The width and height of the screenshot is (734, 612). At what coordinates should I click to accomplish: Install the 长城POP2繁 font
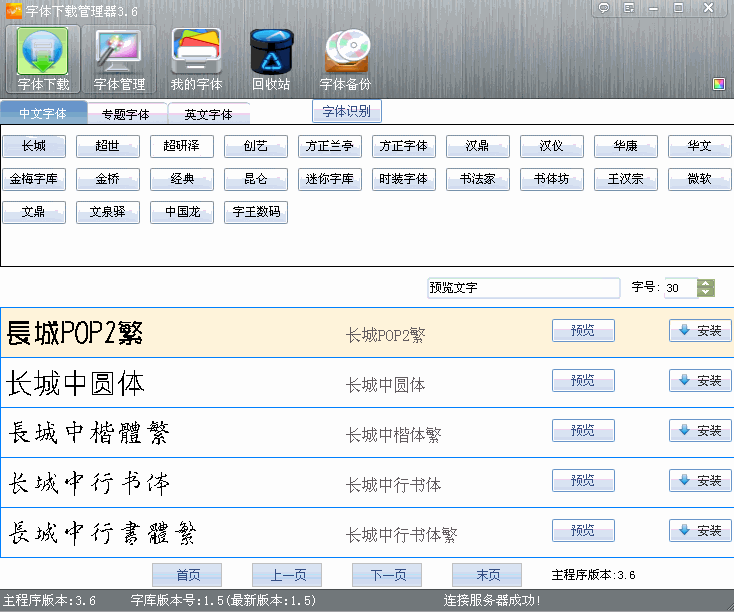click(700, 331)
